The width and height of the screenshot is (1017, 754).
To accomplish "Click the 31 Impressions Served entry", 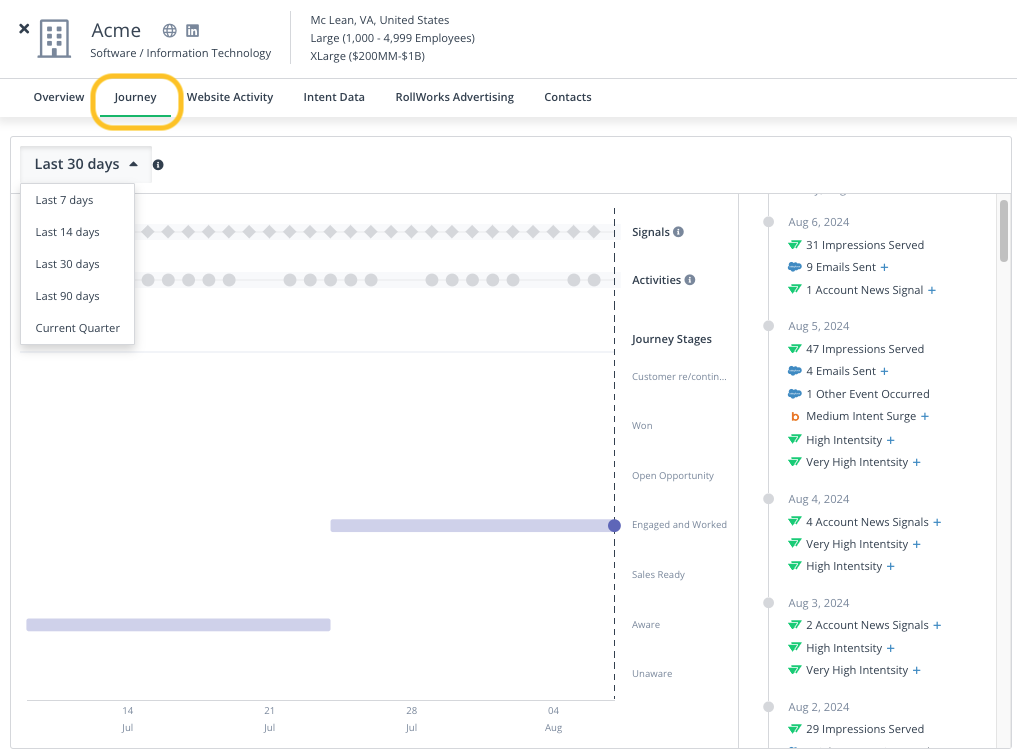I will [865, 245].
